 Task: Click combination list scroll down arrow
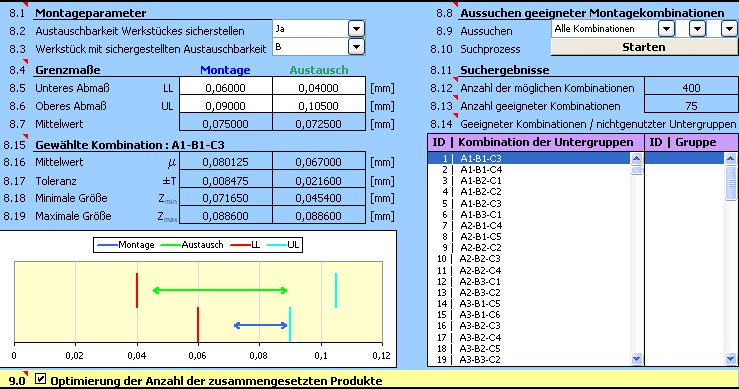coord(637,359)
